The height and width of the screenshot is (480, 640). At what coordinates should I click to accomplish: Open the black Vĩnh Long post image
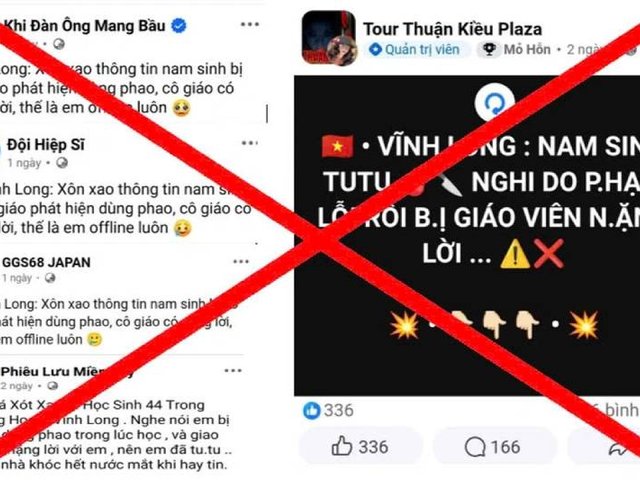click(467, 236)
